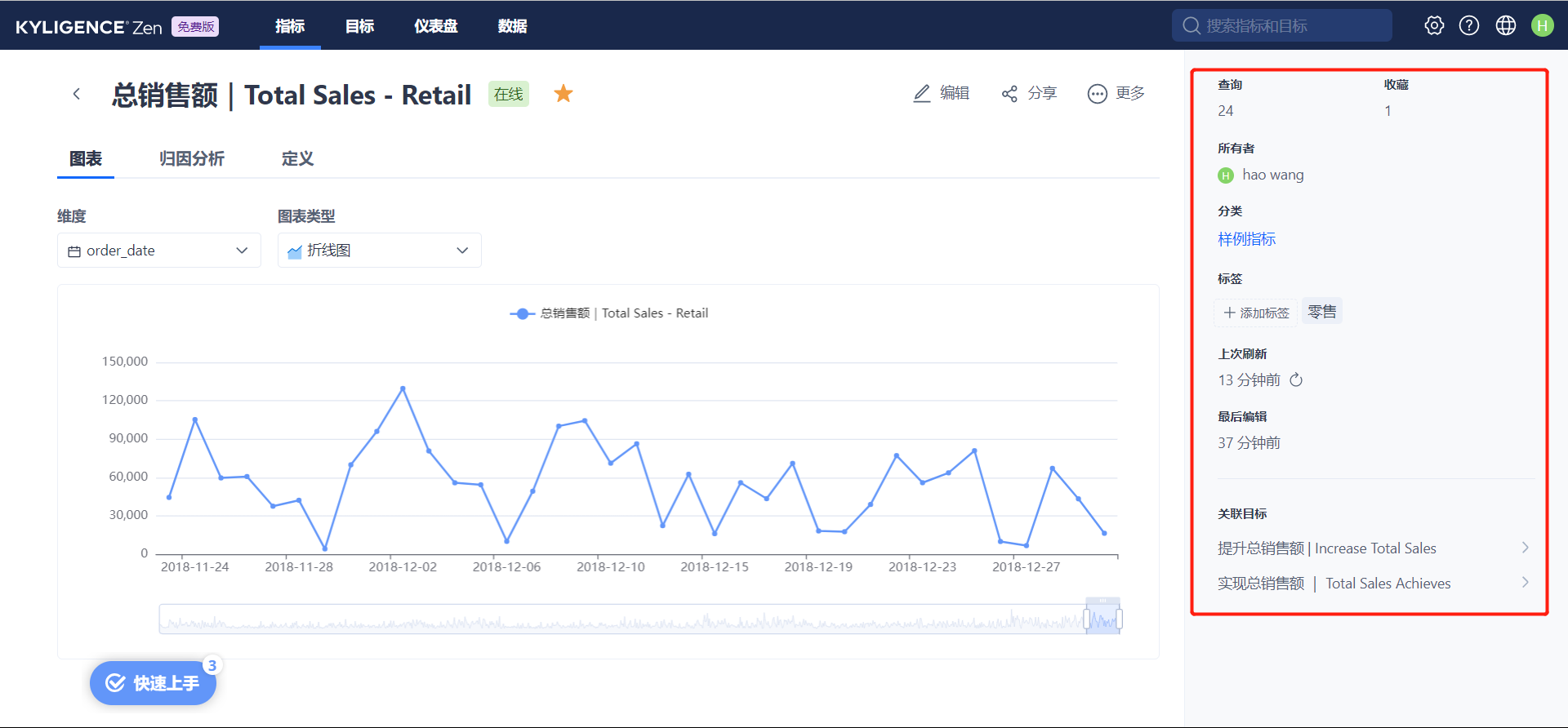Switch to the 指标 nav tab
Screen dimensions: 1568x728
290,26
